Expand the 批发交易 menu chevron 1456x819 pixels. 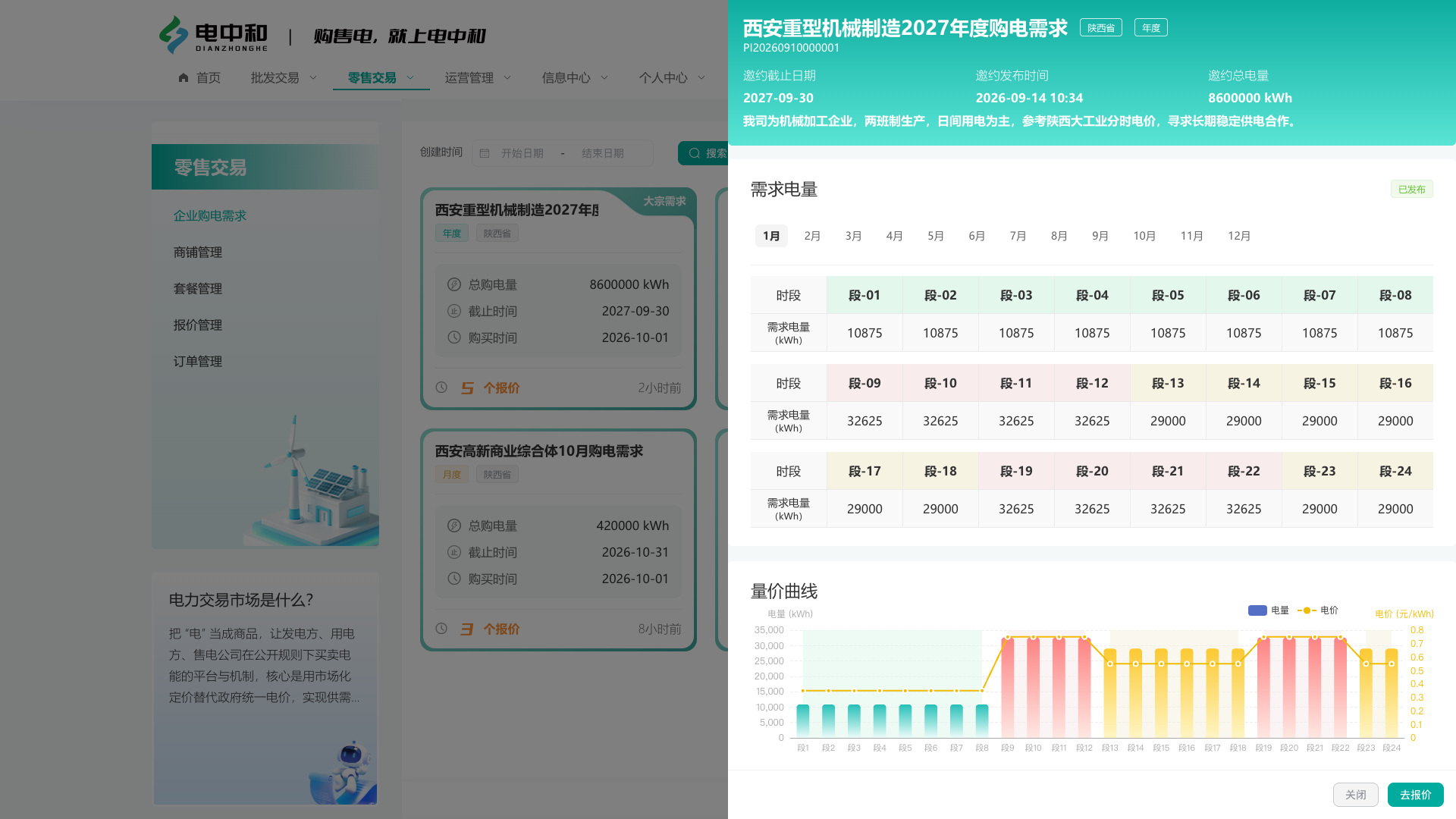click(x=313, y=77)
